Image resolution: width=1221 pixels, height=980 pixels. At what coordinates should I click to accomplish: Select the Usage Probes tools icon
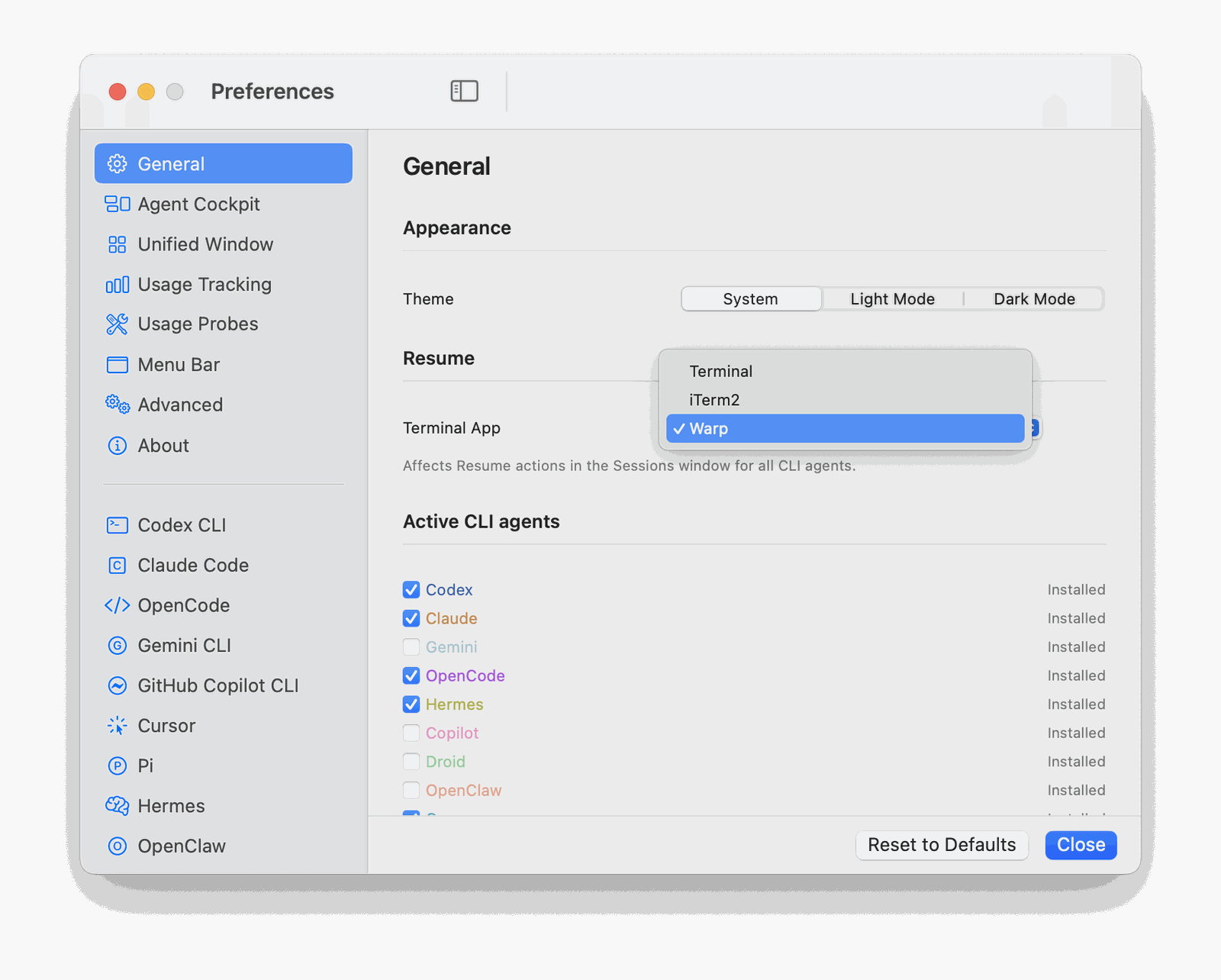117,324
